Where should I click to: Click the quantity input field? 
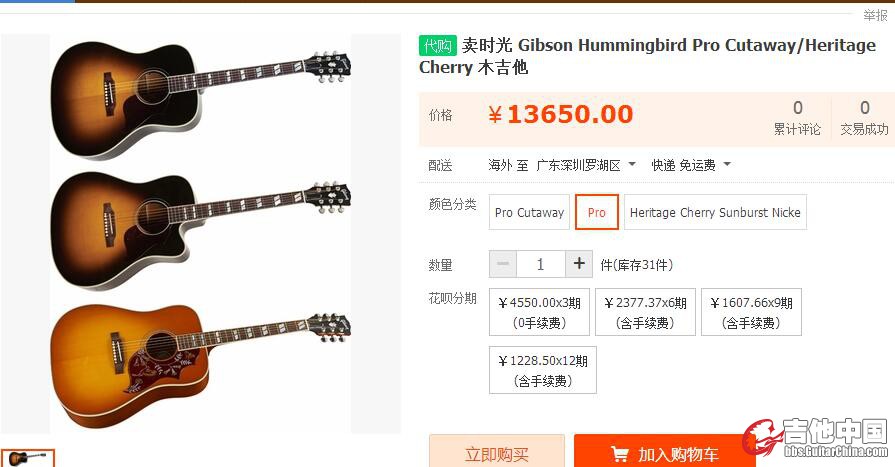click(x=541, y=264)
